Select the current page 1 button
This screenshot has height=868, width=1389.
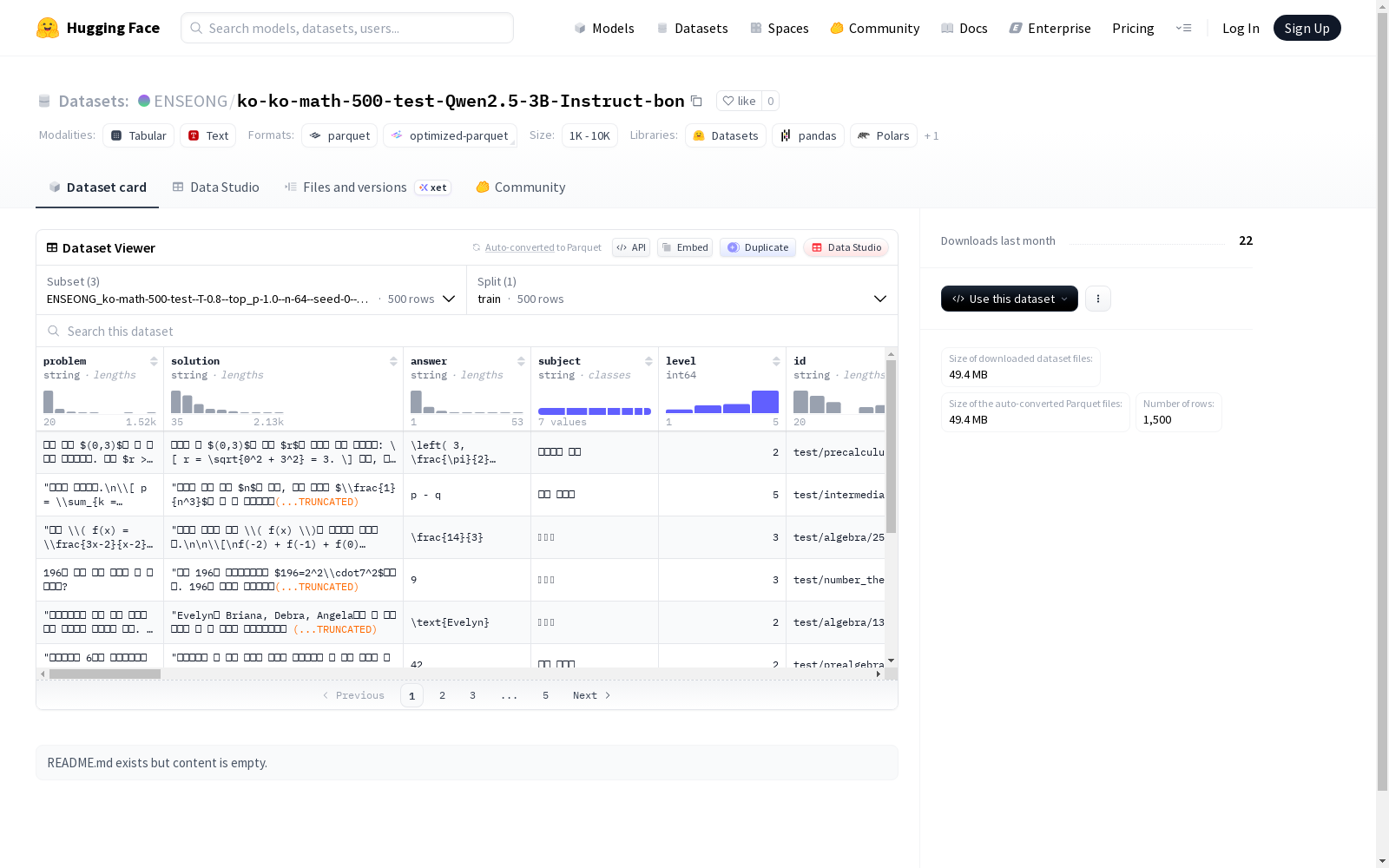point(411,695)
